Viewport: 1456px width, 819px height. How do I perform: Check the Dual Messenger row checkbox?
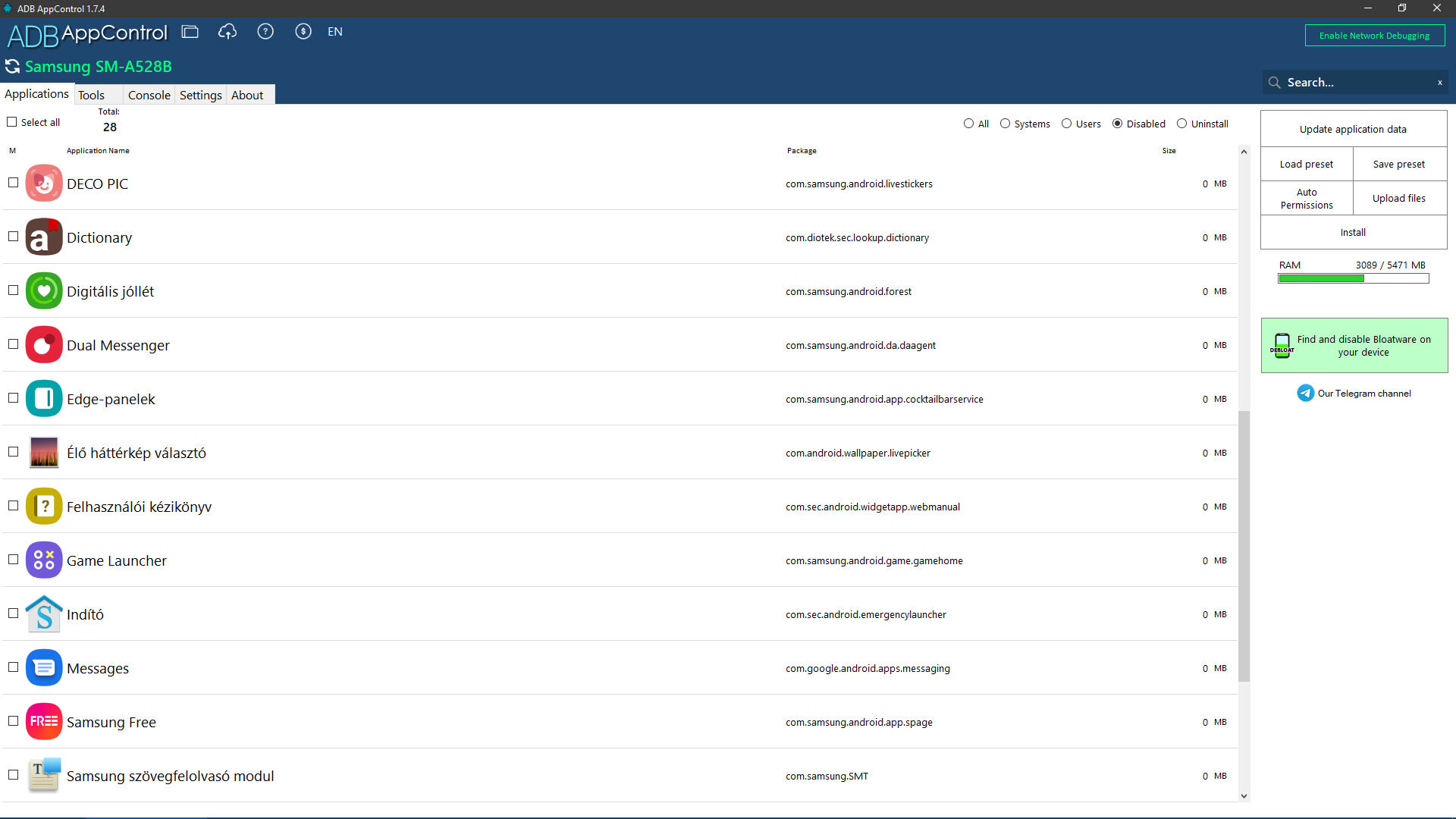pyautogui.click(x=13, y=344)
